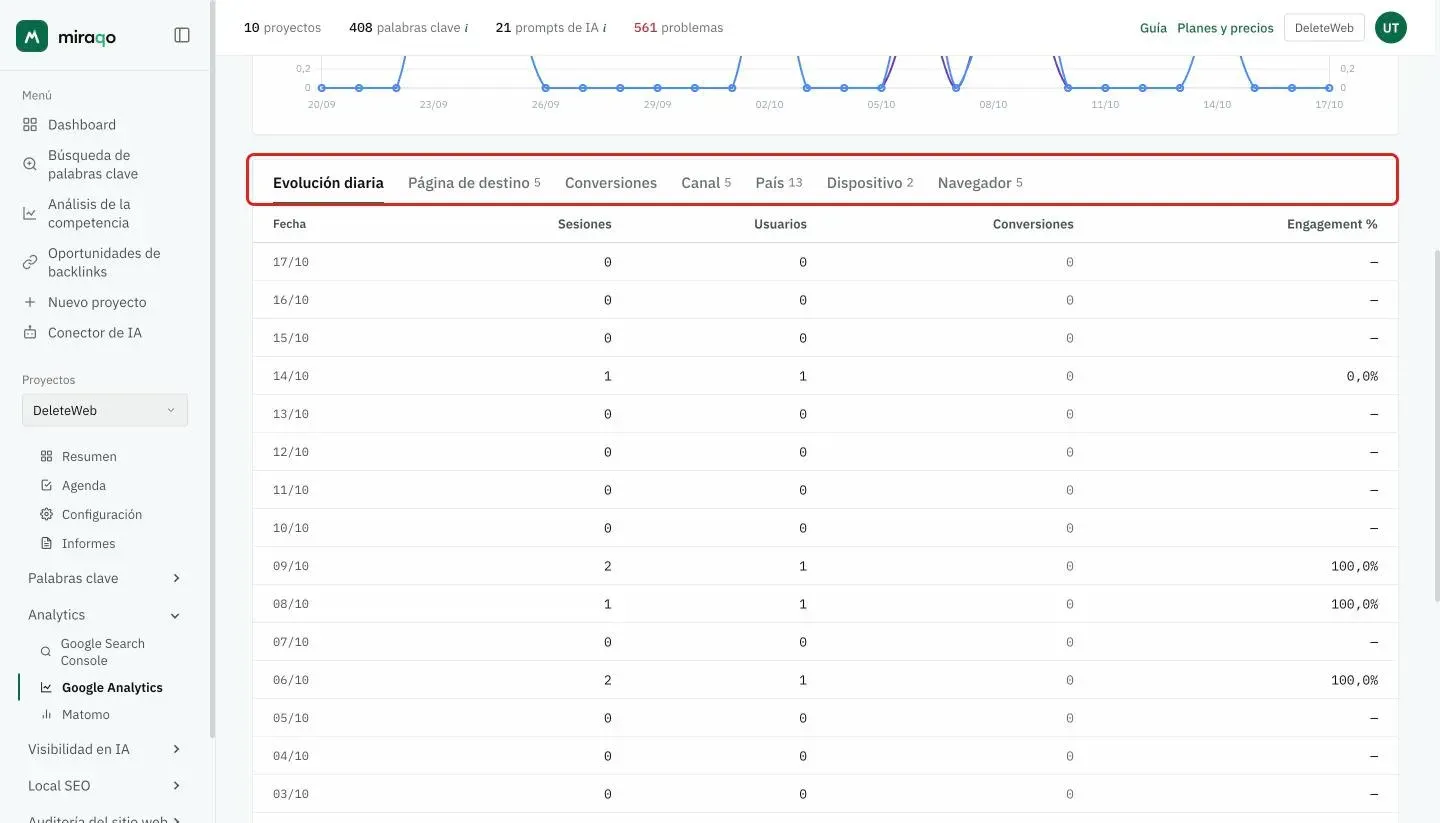Click the Sesiones column header

pyautogui.click(x=585, y=224)
